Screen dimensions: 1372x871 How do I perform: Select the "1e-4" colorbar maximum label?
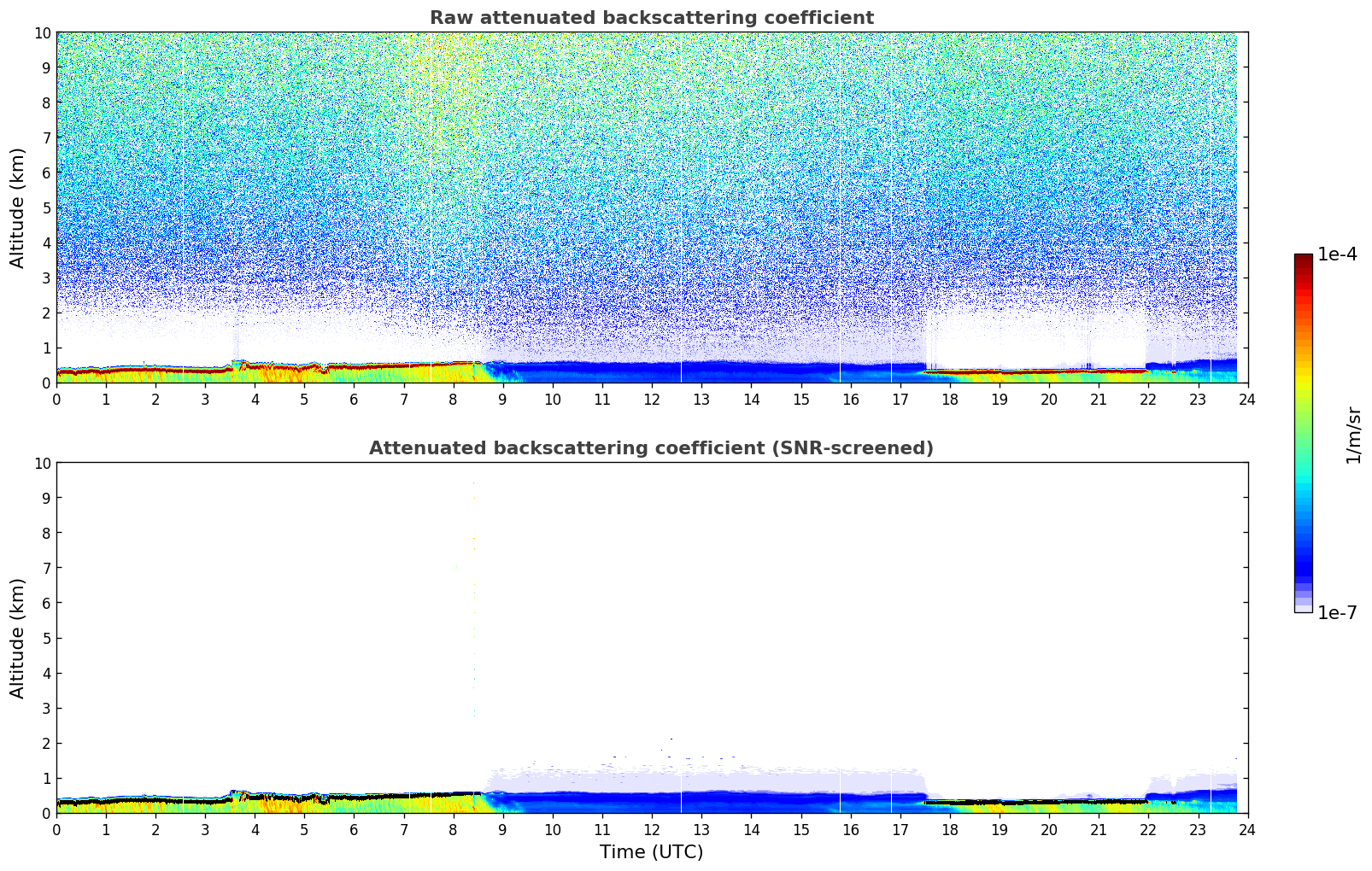[1337, 254]
